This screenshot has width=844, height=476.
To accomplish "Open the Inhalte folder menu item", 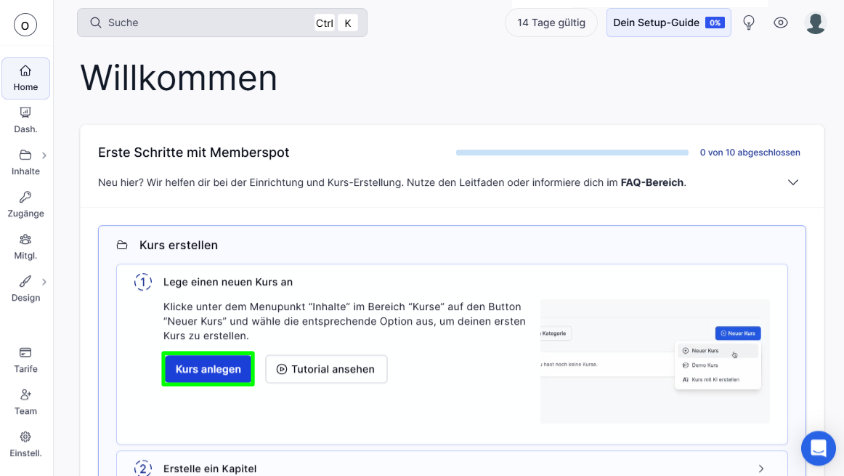I will [25, 163].
